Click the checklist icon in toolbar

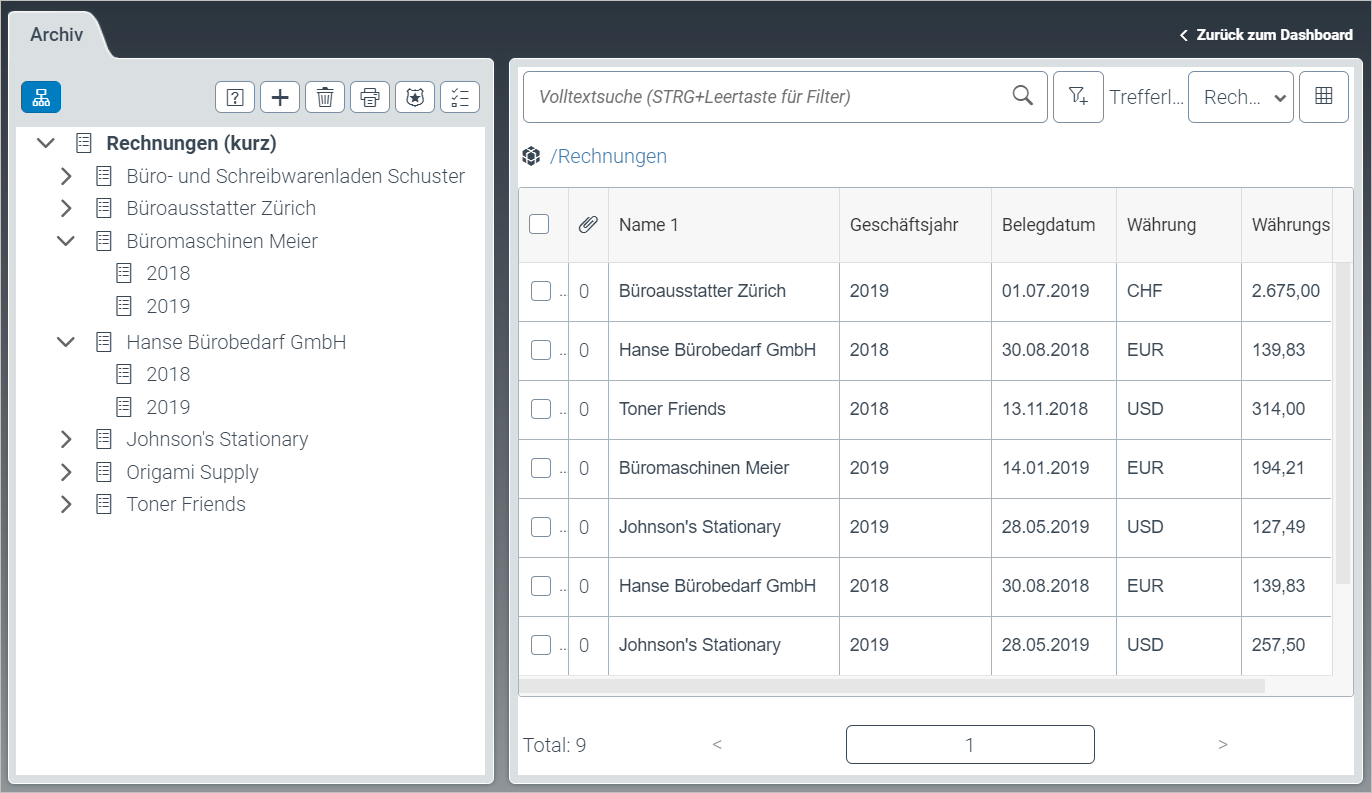pos(460,97)
